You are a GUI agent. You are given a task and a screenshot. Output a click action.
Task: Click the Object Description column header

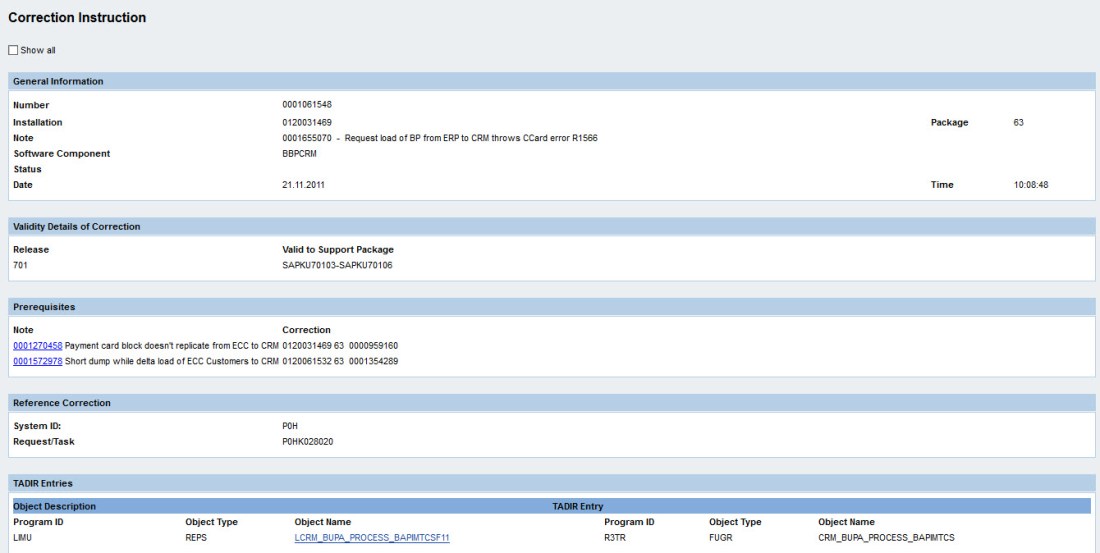click(x=55, y=507)
